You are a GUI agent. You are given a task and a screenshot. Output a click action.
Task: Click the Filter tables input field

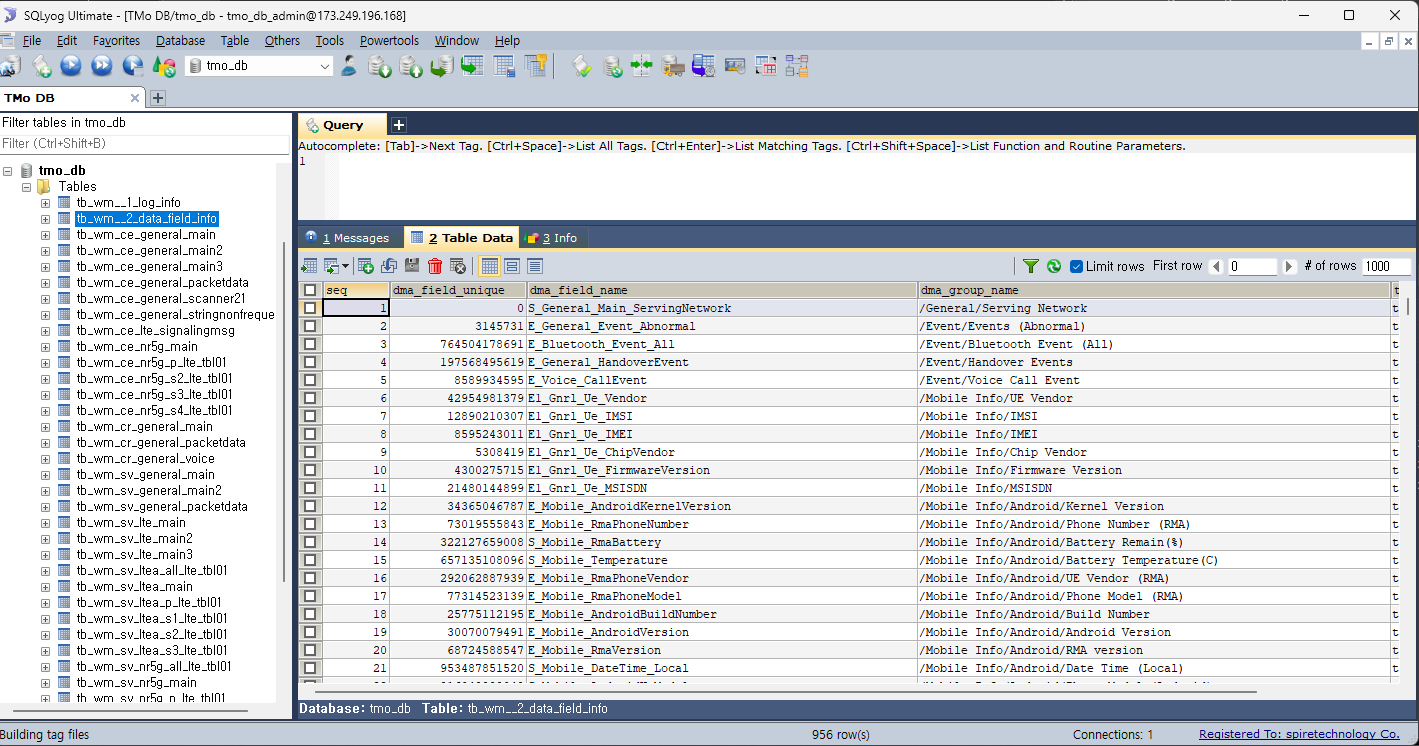(x=140, y=144)
